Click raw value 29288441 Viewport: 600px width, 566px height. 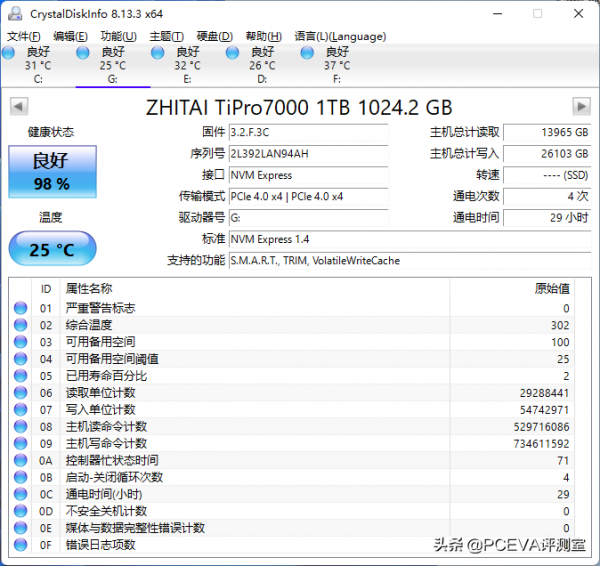(544, 393)
